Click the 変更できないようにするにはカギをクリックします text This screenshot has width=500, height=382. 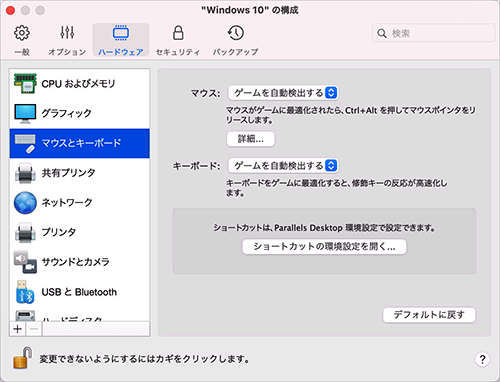[x=144, y=359]
